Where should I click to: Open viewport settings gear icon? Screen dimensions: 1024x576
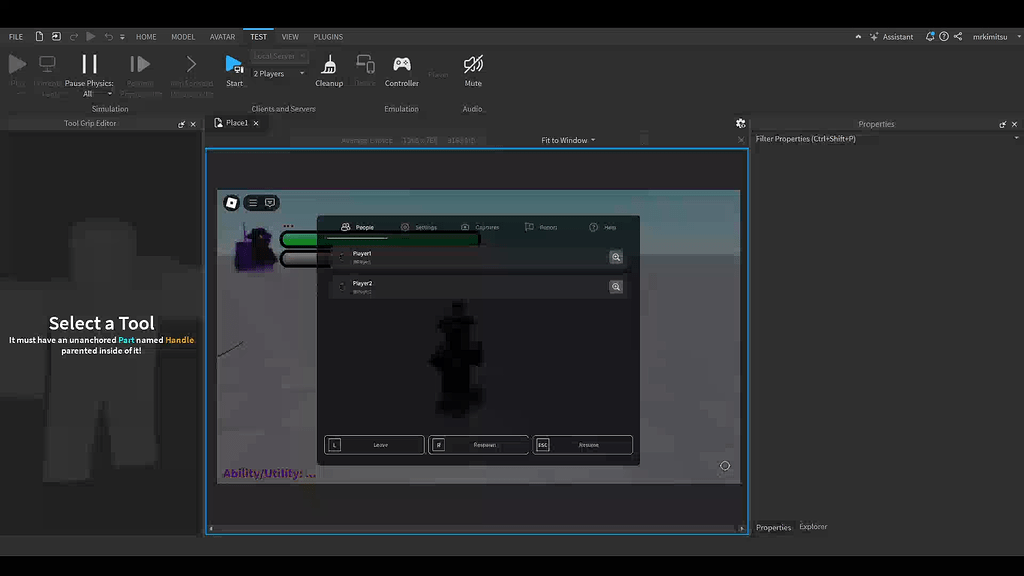[x=741, y=123]
